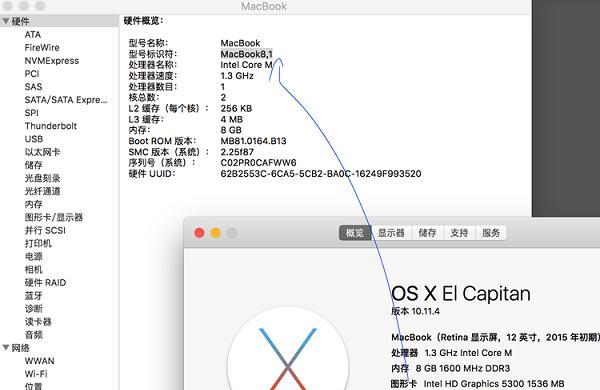This screenshot has width=600, height=390.
Task: Open Thunderbolt hardware entry
Action: [x=51, y=126]
